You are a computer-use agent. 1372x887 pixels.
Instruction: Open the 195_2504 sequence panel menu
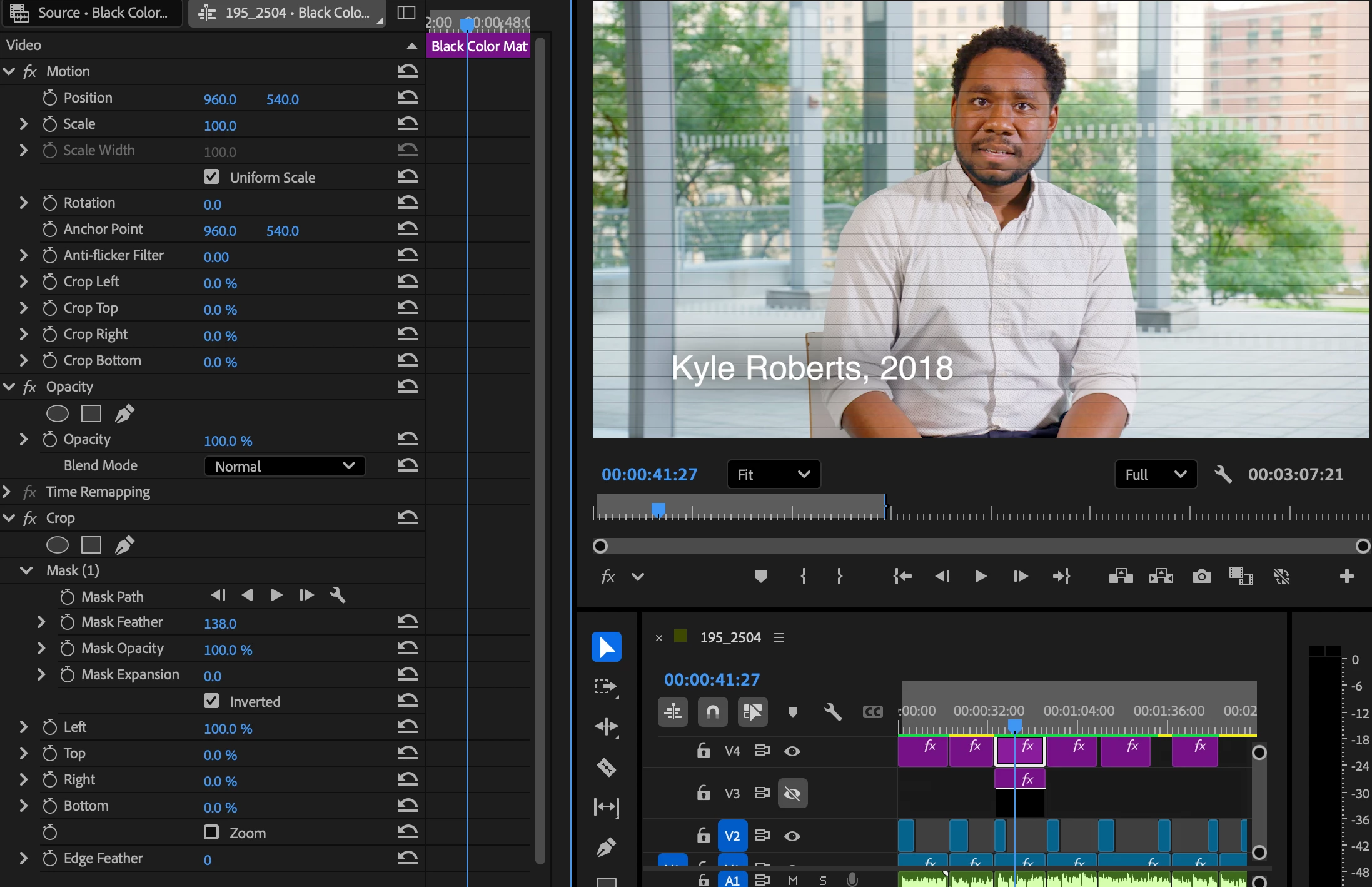coord(779,637)
